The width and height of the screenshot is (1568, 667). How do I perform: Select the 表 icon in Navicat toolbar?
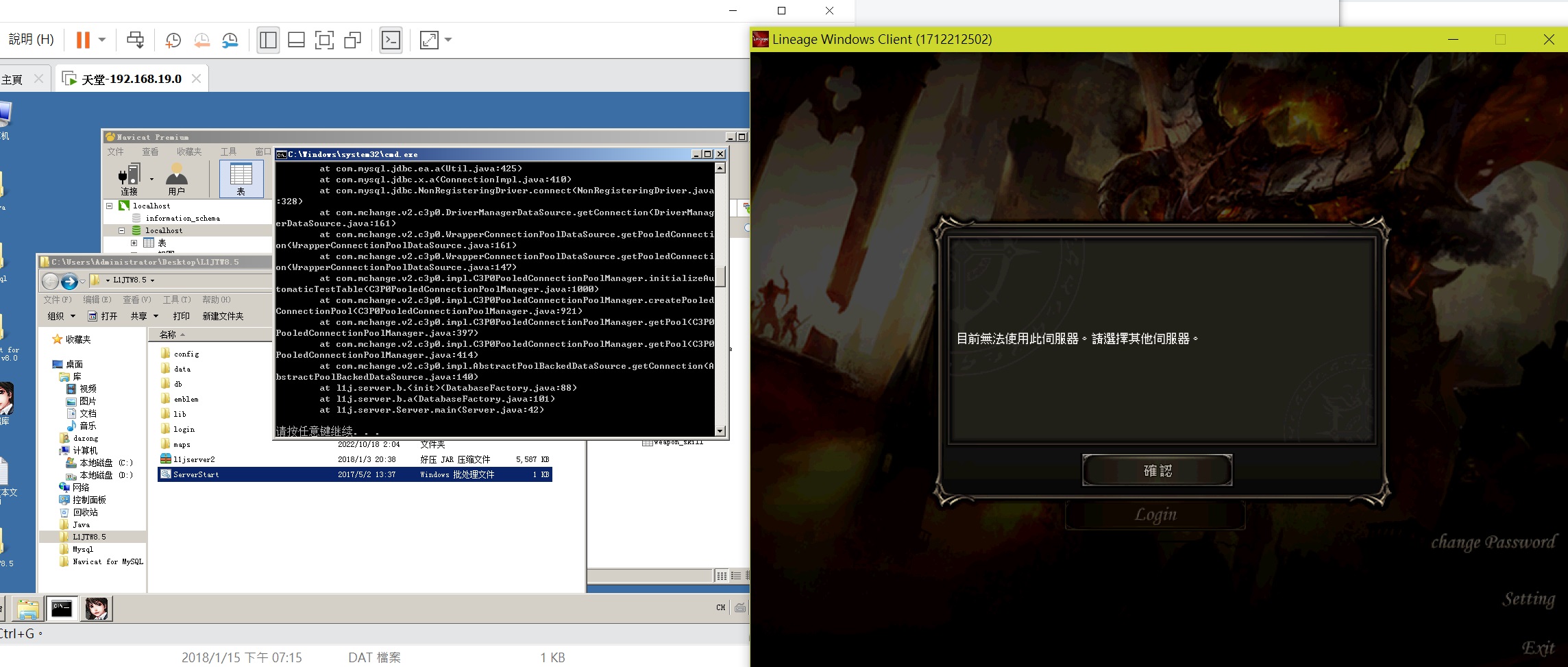click(241, 179)
